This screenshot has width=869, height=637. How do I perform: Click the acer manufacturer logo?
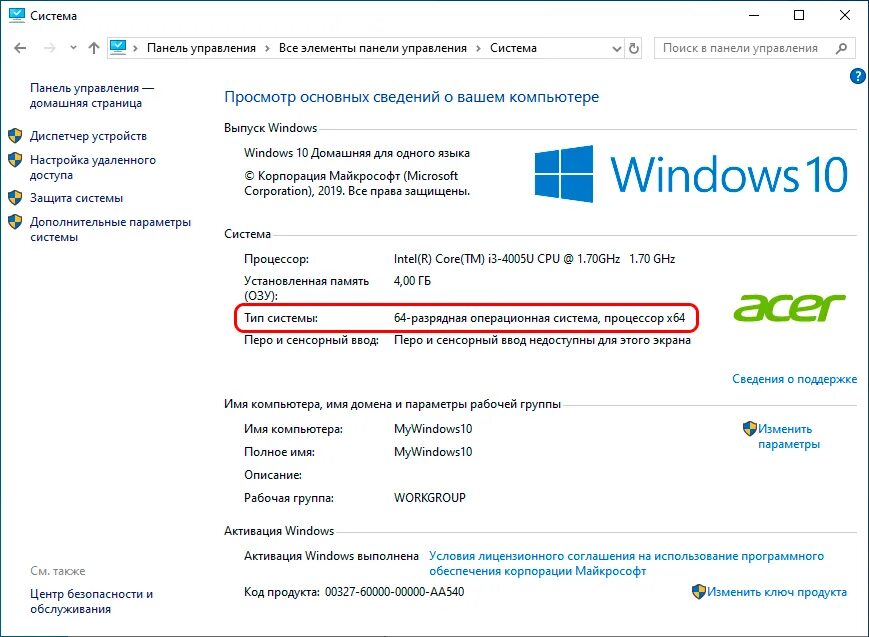tap(789, 308)
